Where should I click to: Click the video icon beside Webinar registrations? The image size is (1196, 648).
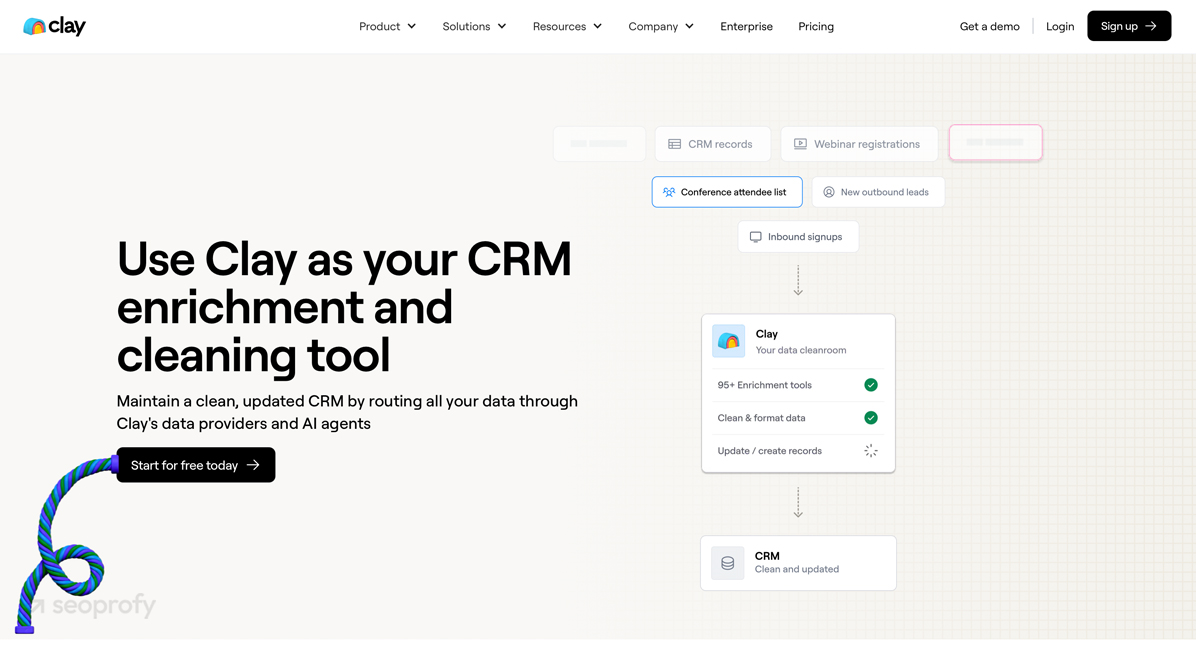[800, 144]
